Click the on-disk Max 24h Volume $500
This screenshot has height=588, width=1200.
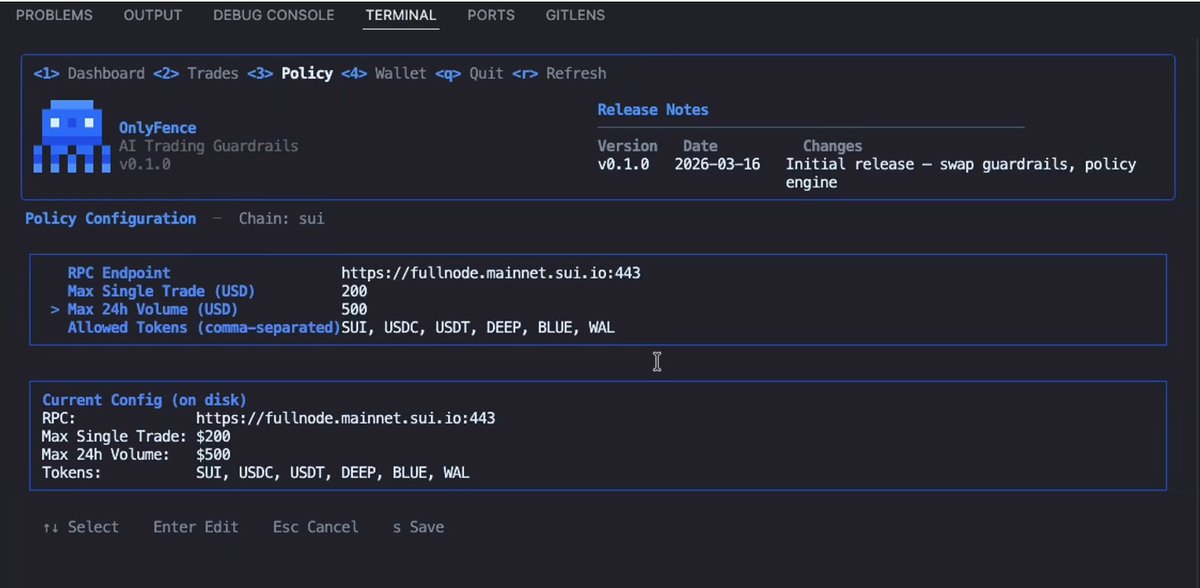click(x=213, y=454)
